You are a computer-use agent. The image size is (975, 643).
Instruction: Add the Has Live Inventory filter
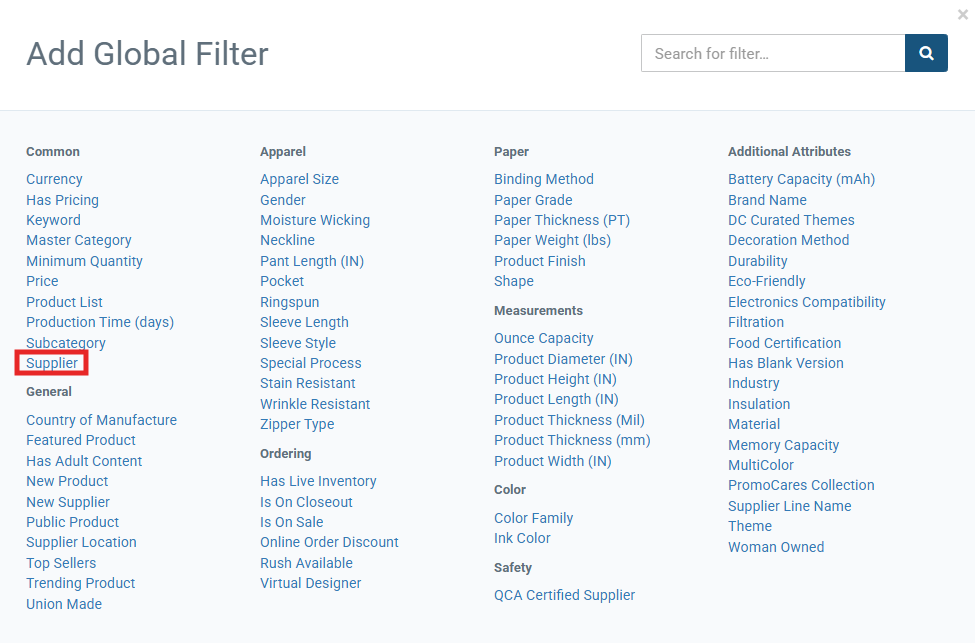(318, 481)
